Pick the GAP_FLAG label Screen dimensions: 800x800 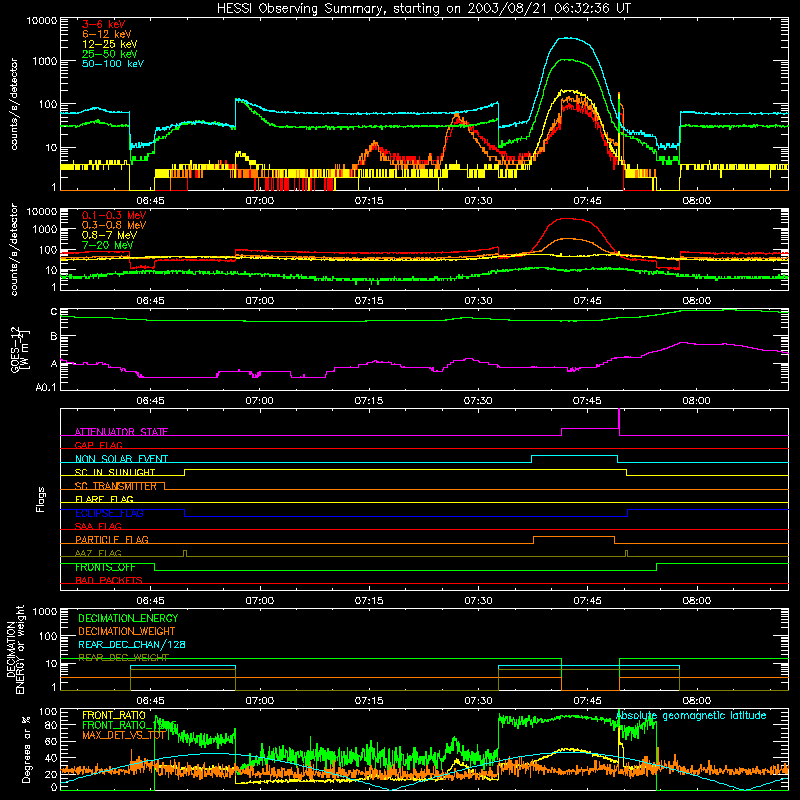click(x=98, y=445)
